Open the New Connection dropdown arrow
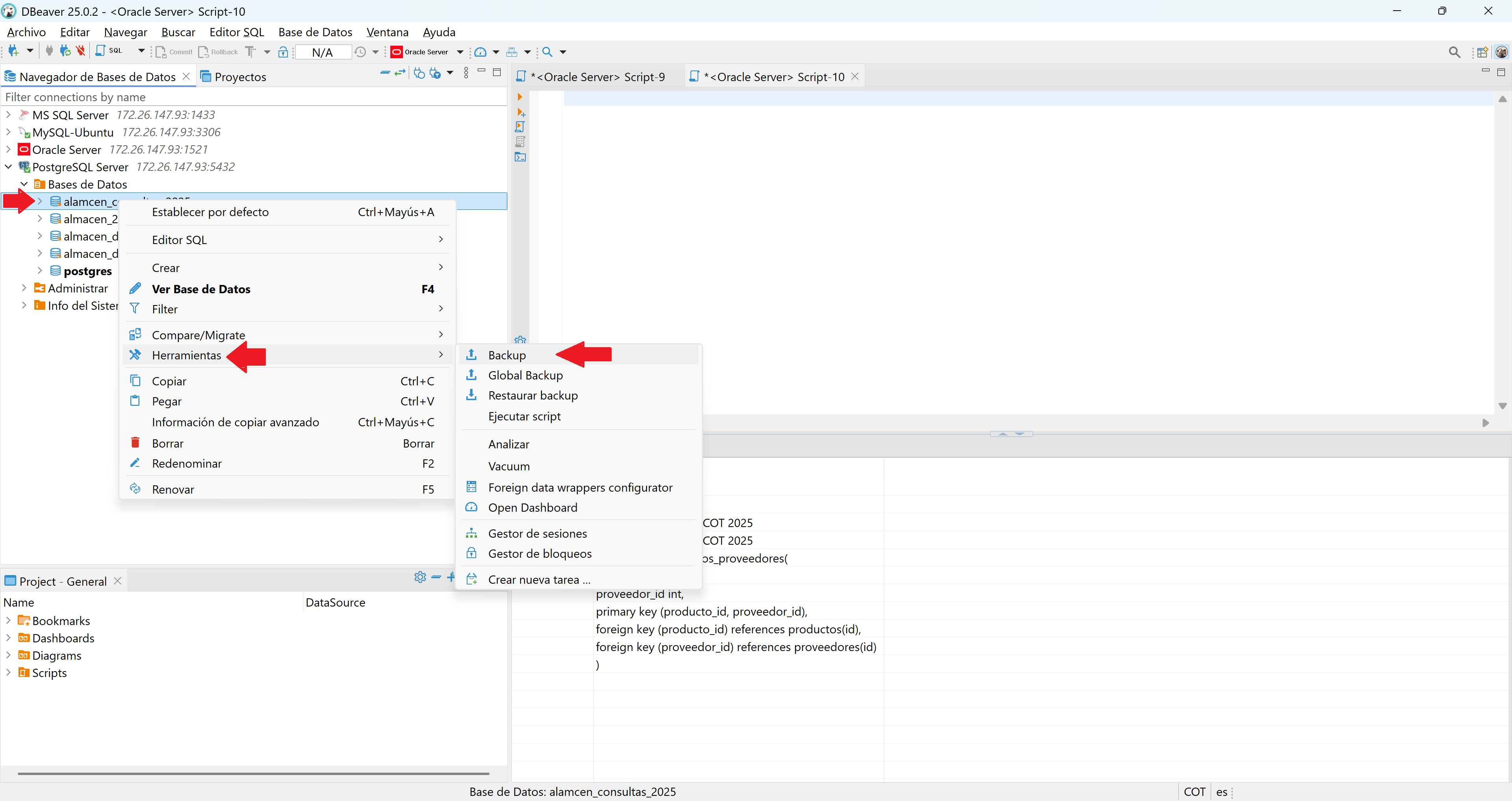Screen dimensions: 1512x801 [x=30, y=51]
